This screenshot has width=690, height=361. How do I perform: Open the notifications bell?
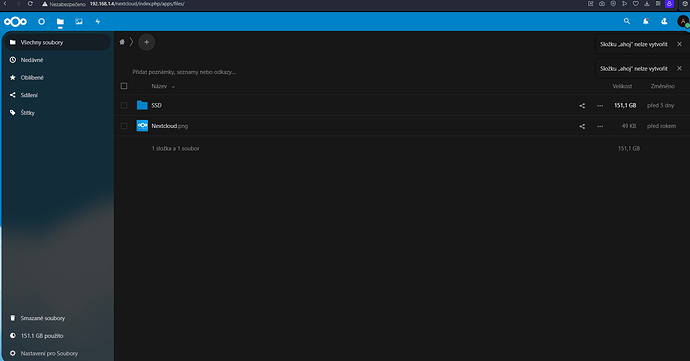click(x=646, y=21)
